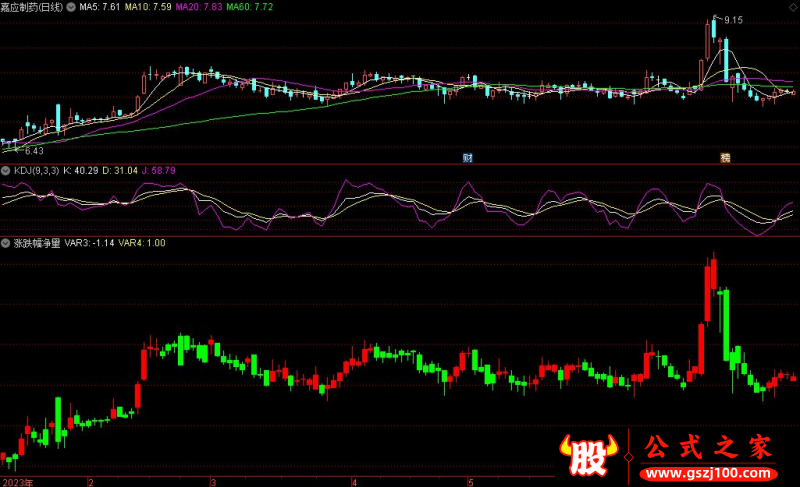
Task: Click the MA10: 7.59 legend label
Action: tap(148, 6)
